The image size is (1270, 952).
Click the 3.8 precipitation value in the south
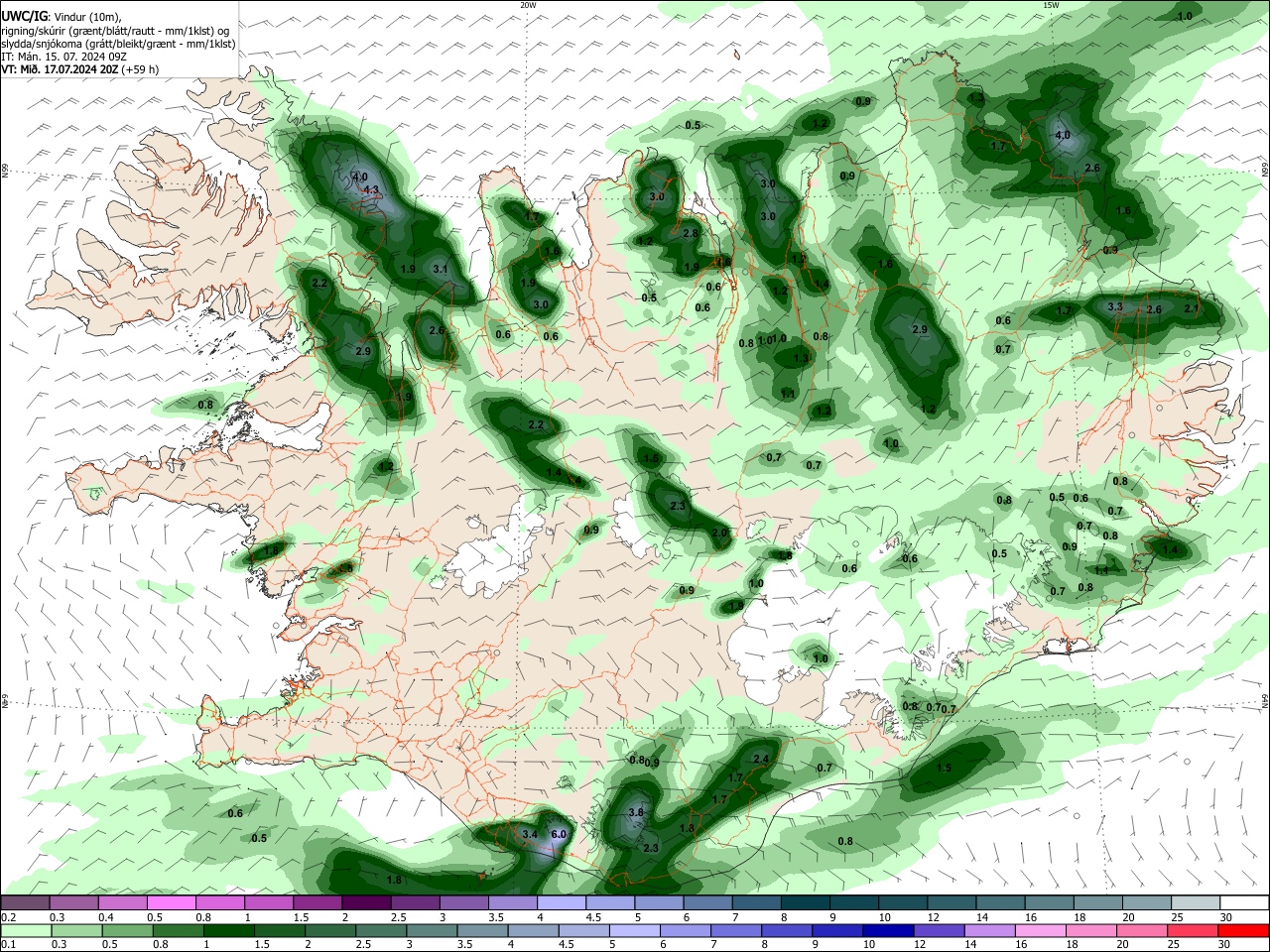point(636,812)
